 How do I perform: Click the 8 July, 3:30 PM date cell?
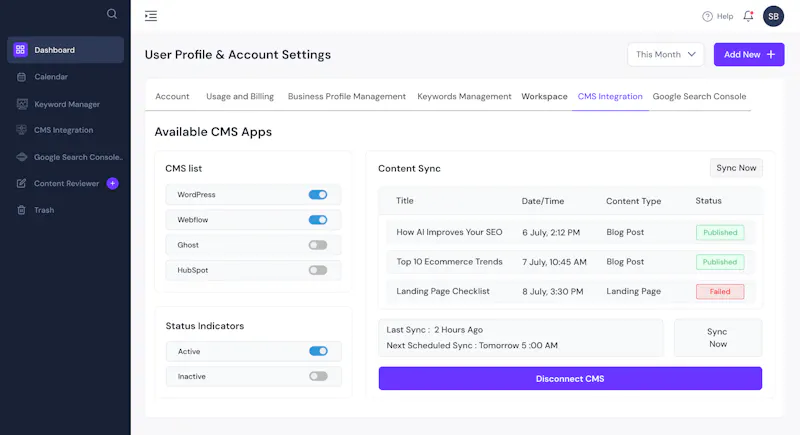coord(553,292)
